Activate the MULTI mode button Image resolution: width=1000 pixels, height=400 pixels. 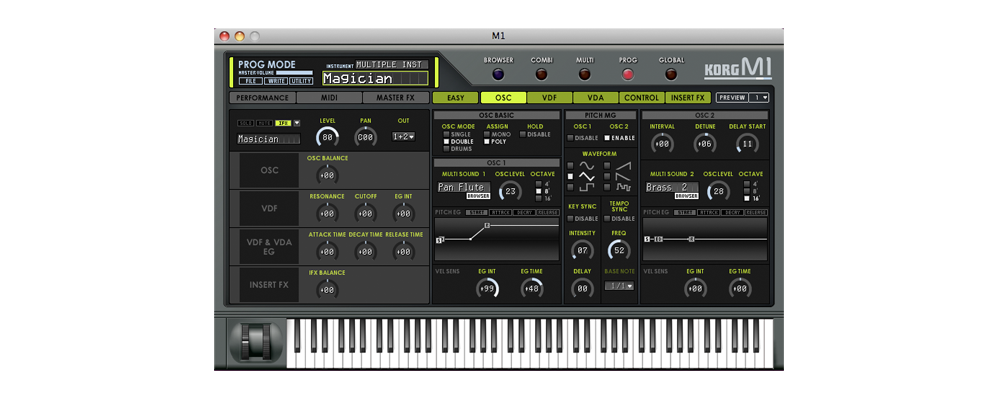pyautogui.click(x=584, y=75)
